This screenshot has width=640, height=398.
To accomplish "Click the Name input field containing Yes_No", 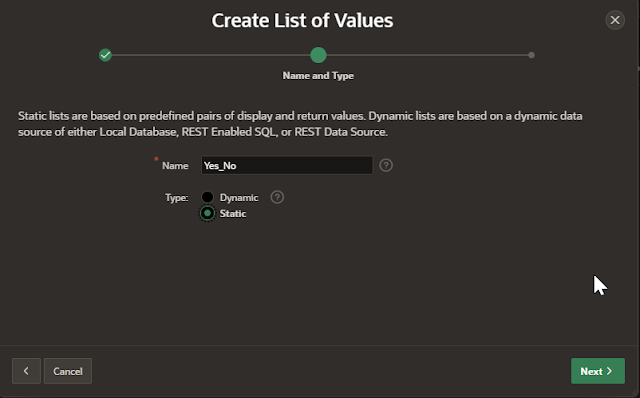I will tap(287, 165).
